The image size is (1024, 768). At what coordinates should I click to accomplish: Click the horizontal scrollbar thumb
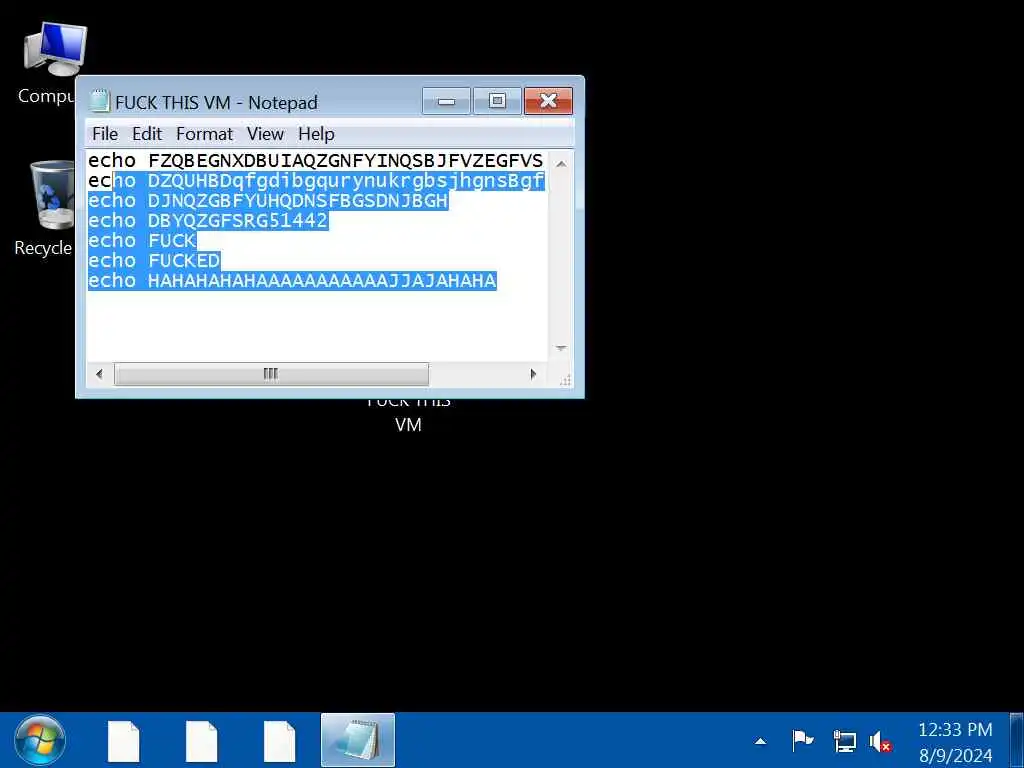click(x=271, y=374)
